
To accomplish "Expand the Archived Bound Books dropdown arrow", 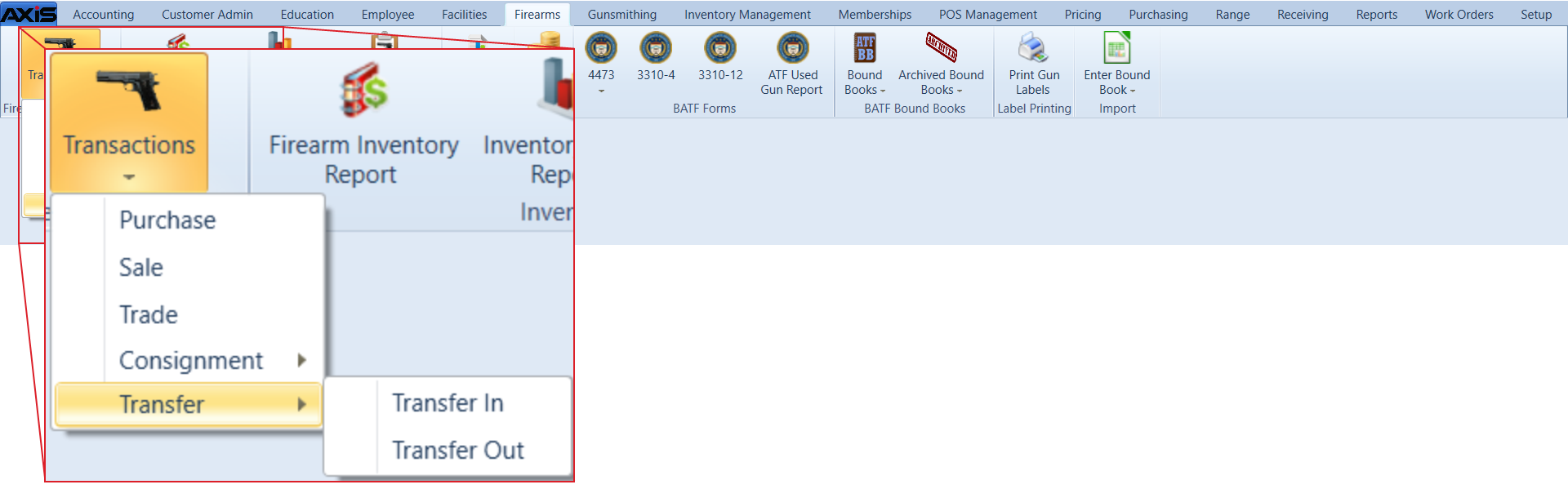I will (x=960, y=91).
